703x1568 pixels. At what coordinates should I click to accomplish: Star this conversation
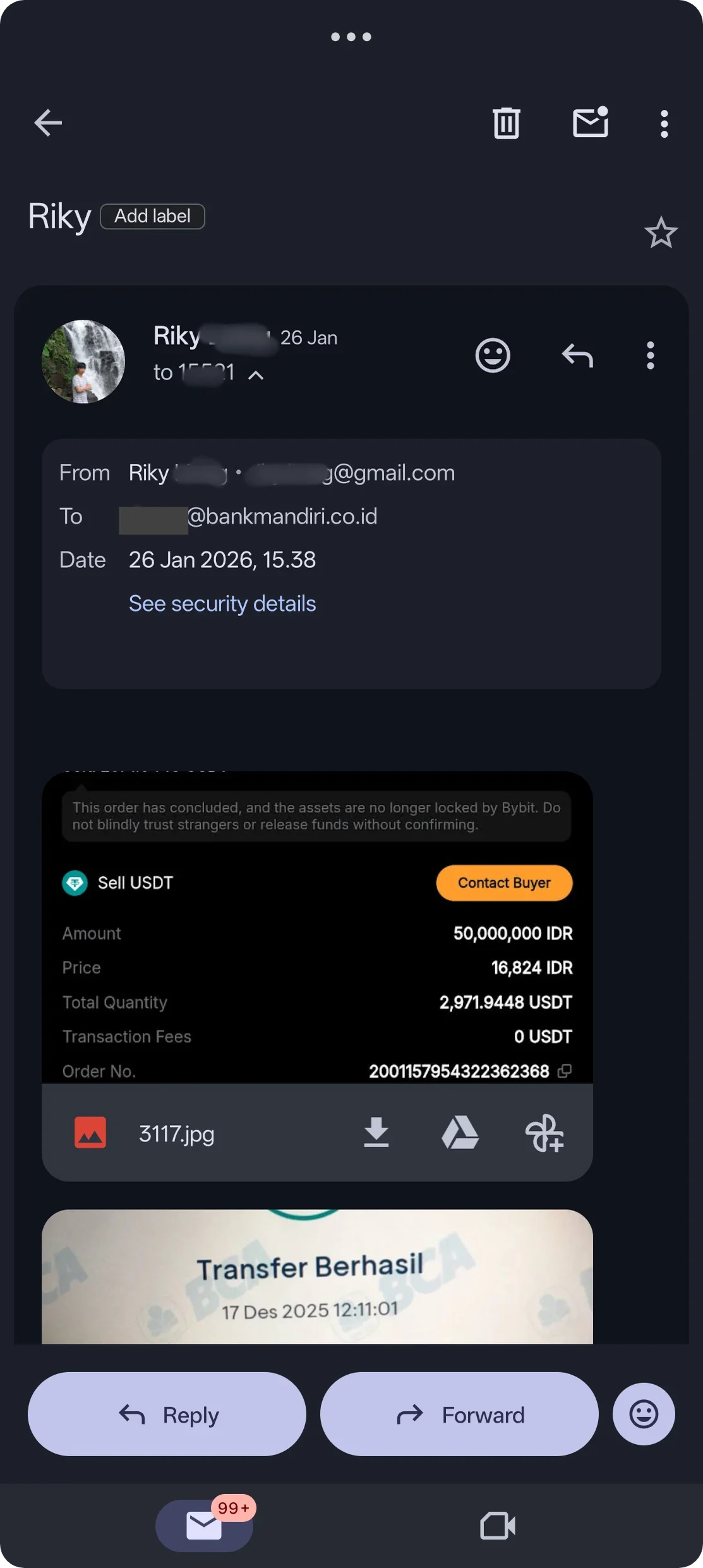661,233
